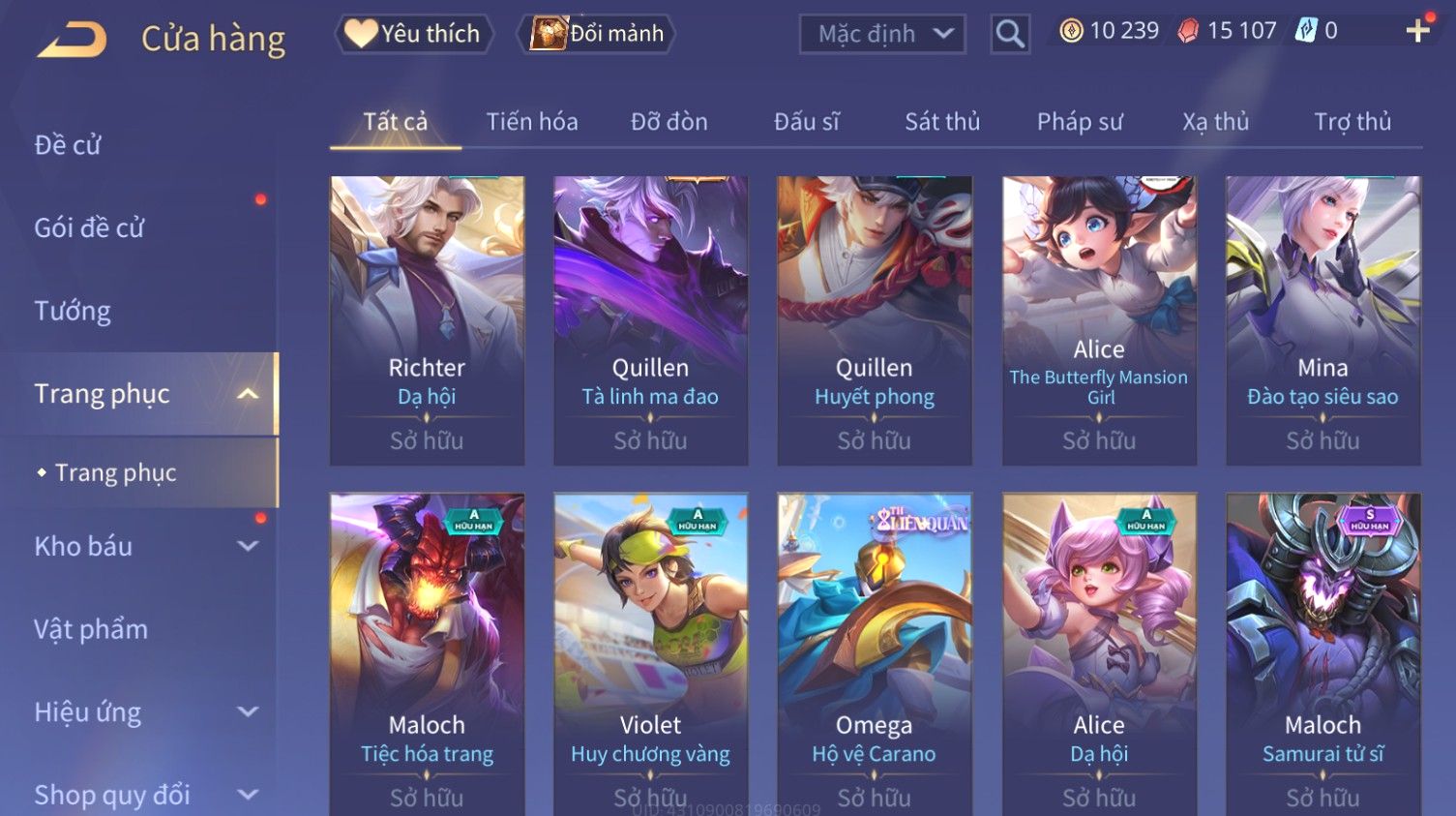Open the search magnifier icon
Viewport: 1456px width, 816px height.
[x=1010, y=34]
